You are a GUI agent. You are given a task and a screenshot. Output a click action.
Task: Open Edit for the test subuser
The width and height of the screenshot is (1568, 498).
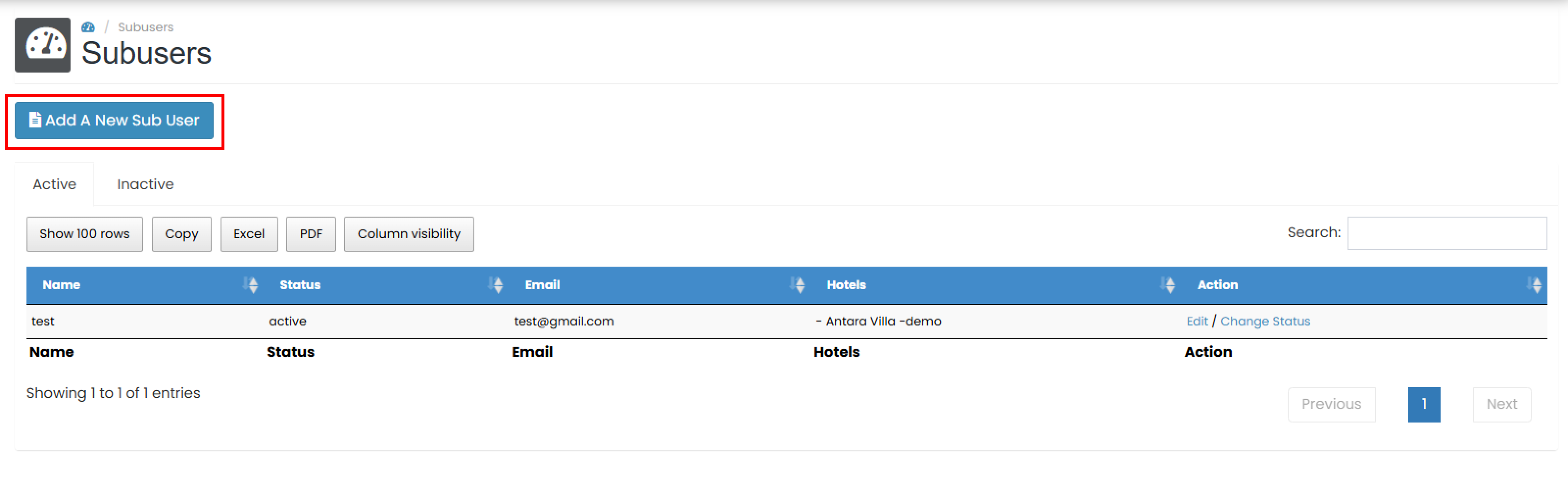coord(1197,321)
